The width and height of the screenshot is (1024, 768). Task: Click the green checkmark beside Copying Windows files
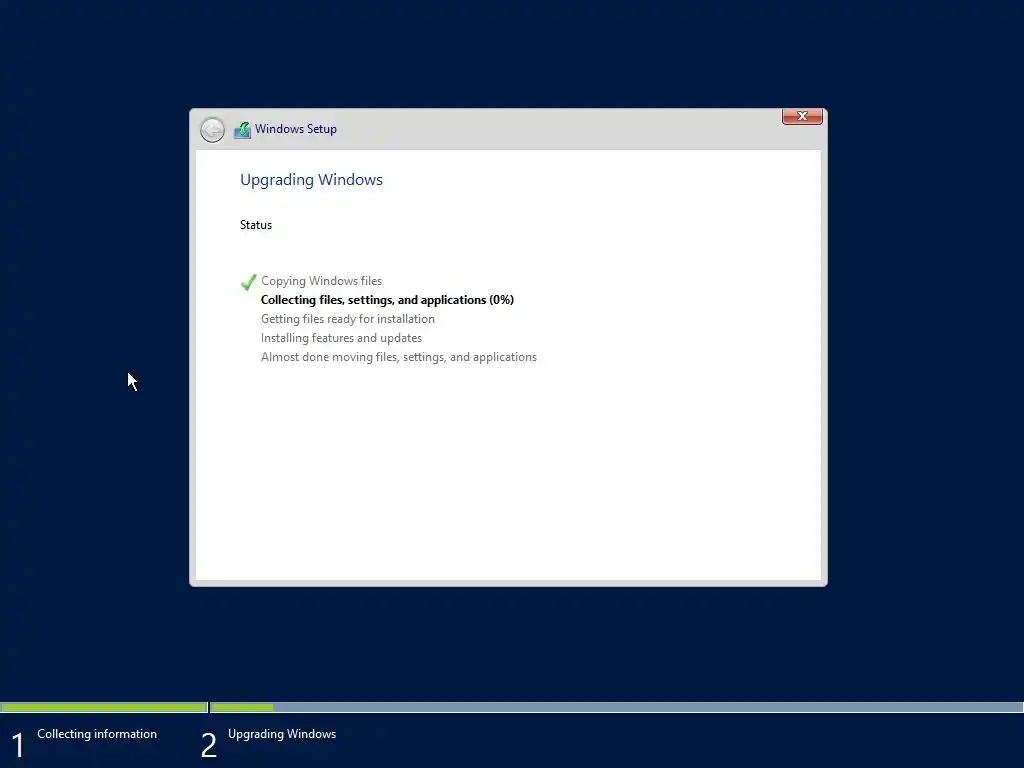248,282
